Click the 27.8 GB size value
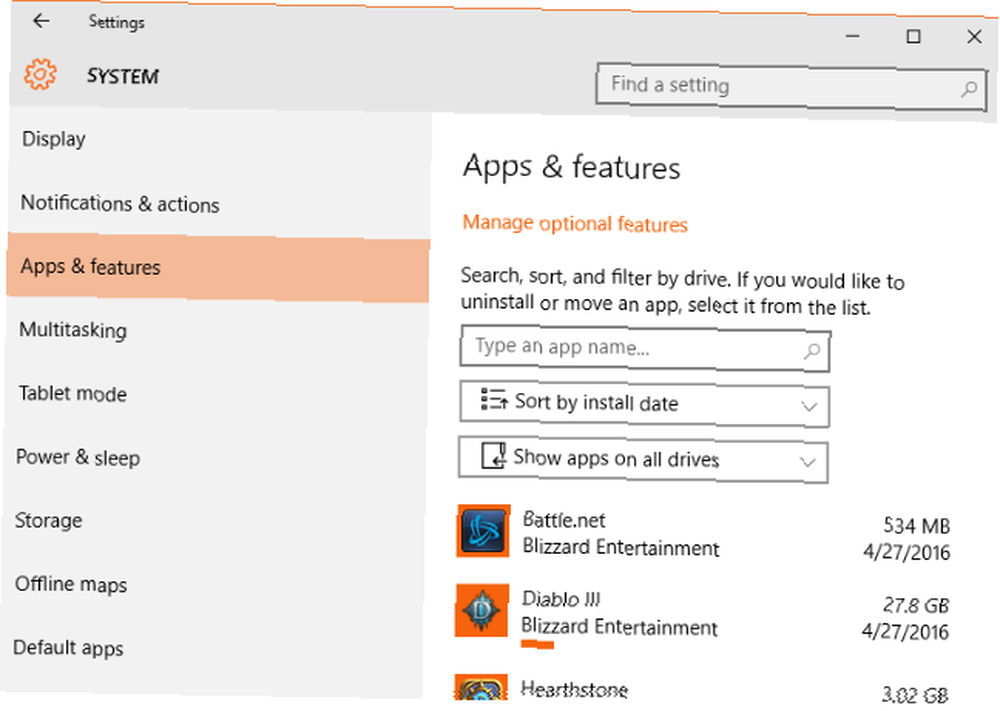The image size is (1000, 711). point(916,605)
